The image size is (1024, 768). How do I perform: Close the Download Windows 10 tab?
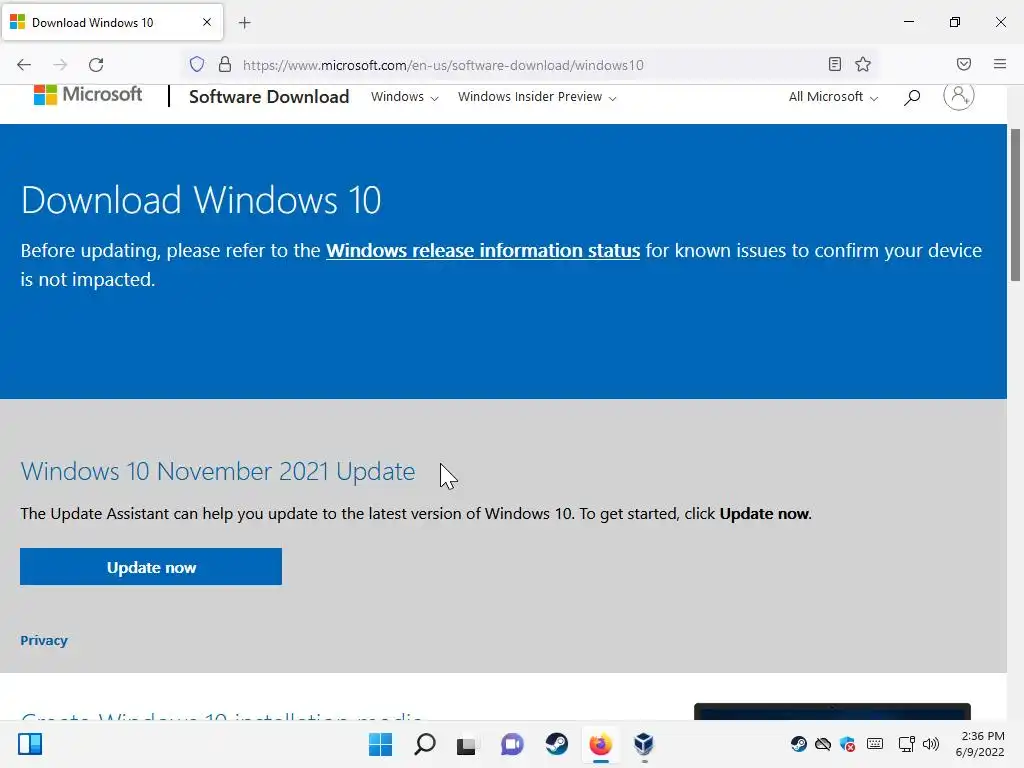[206, 22]
